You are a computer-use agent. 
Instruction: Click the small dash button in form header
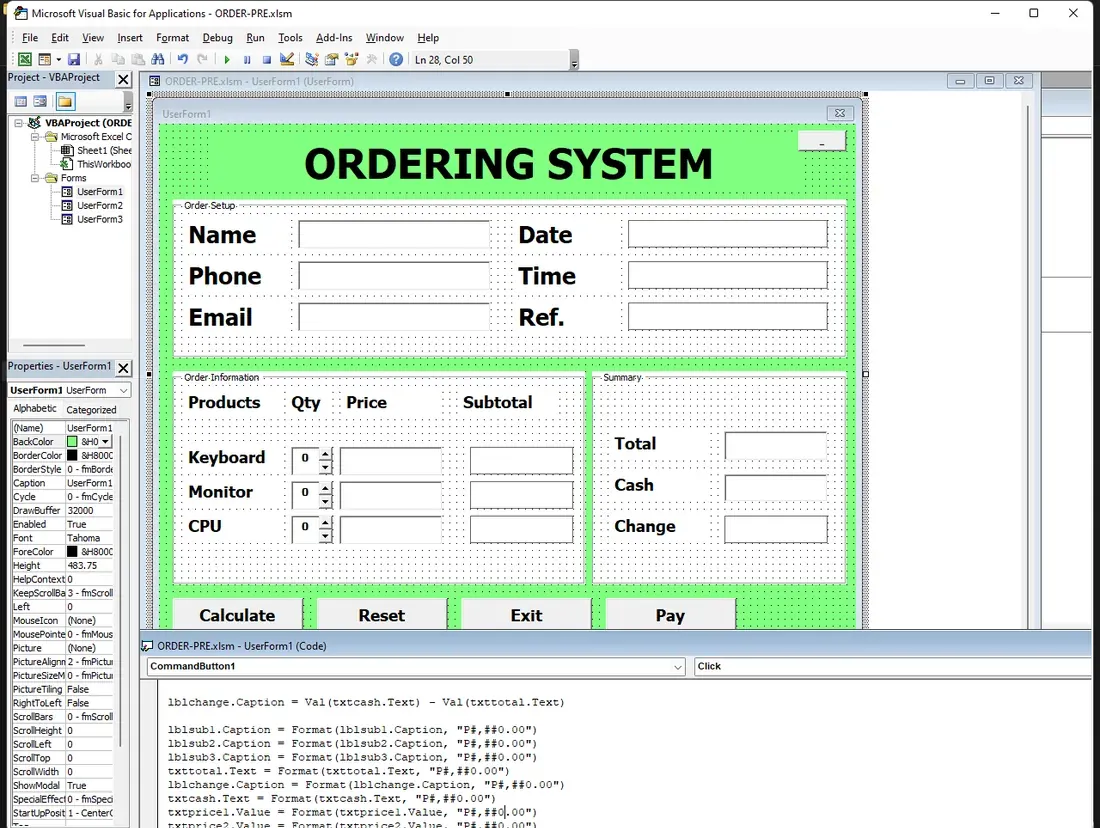click(821, 140)
